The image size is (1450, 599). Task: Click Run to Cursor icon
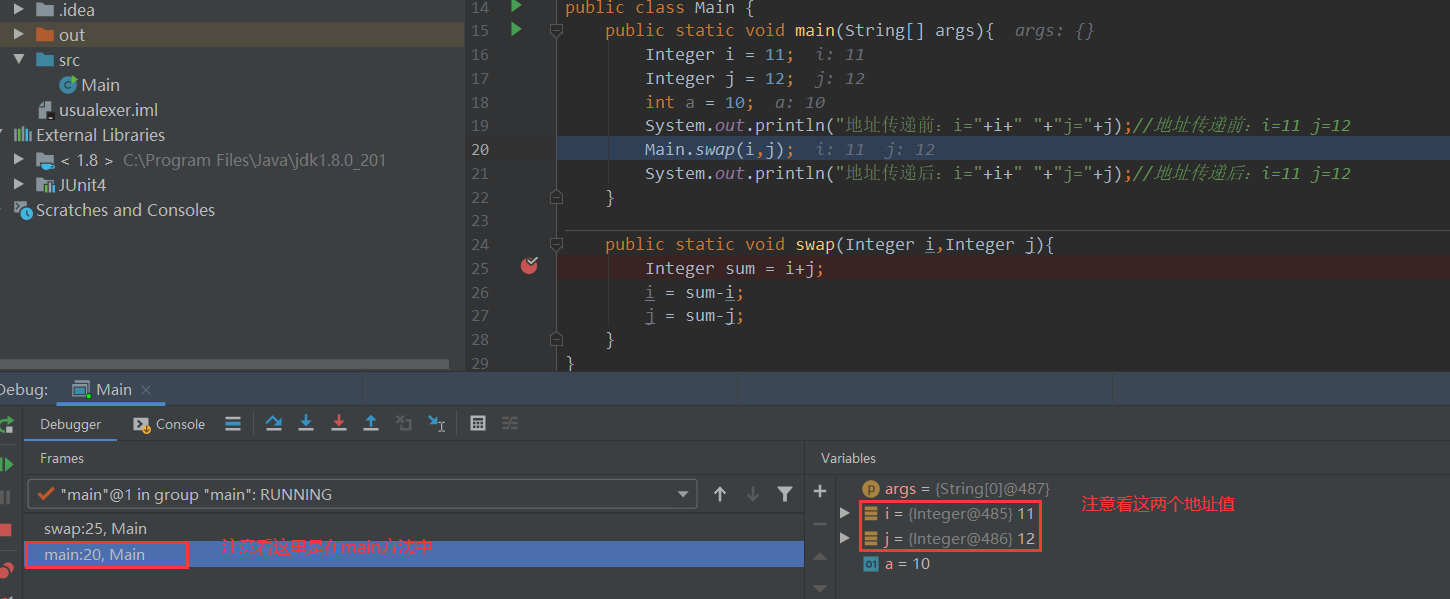point(437,424)
